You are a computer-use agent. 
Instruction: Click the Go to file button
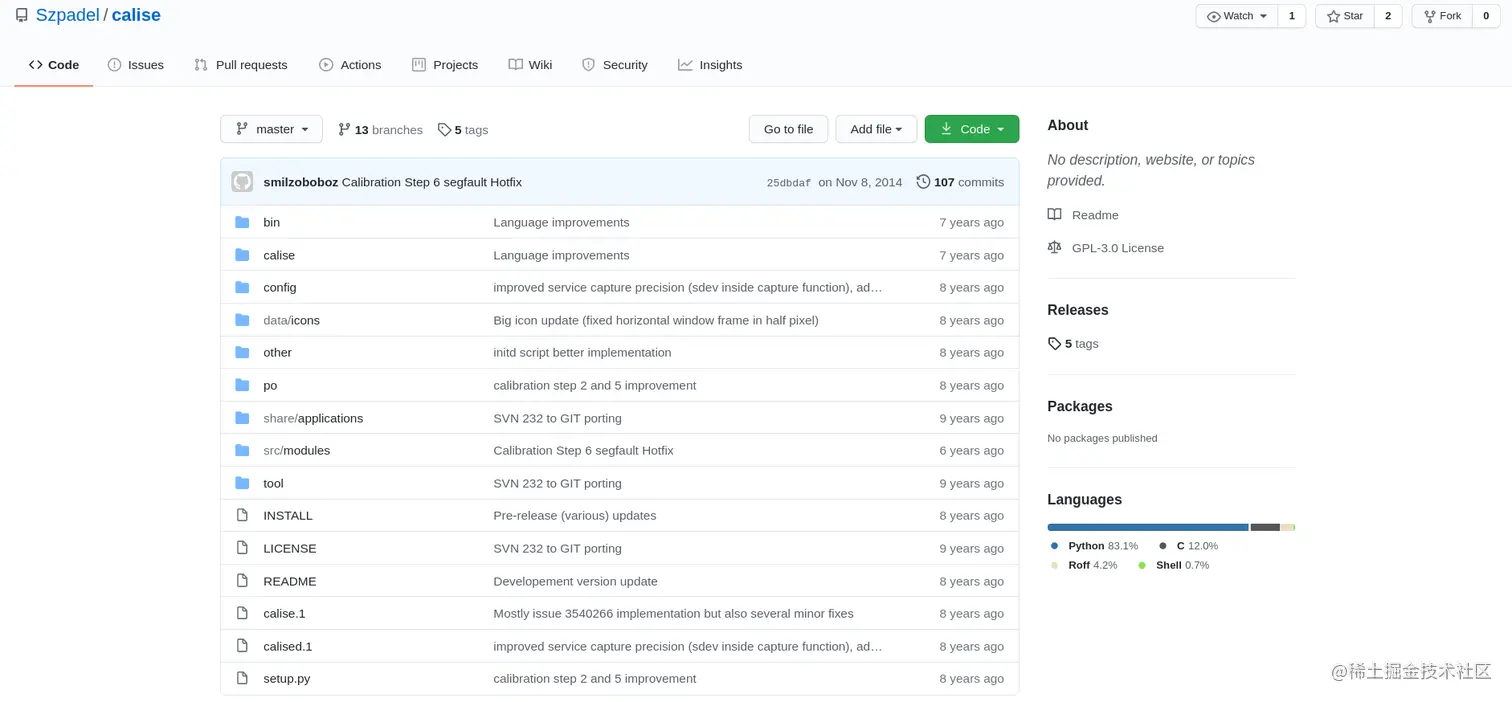788,129
